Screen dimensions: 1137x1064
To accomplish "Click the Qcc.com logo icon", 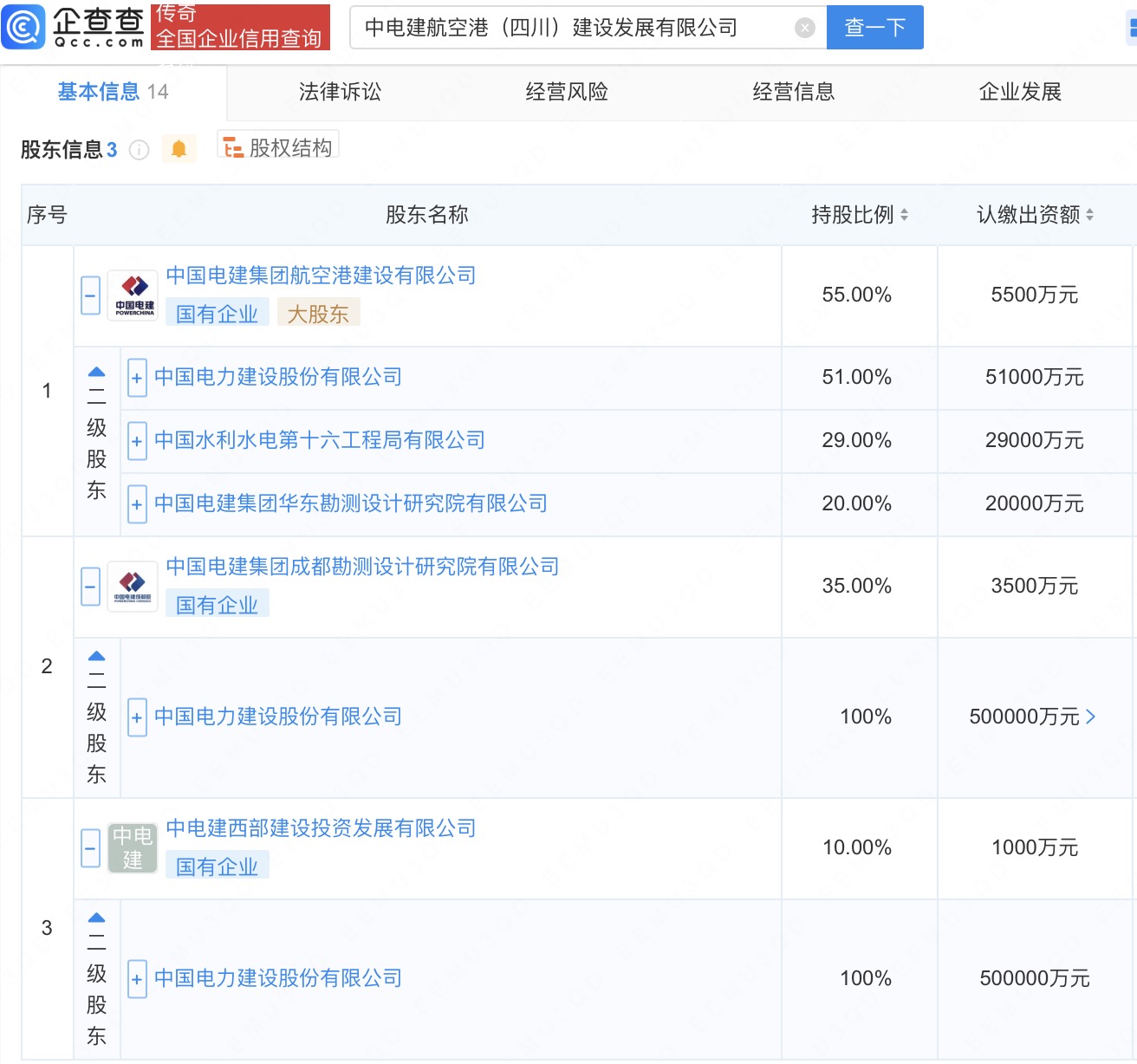I will (x=23, y=27).
